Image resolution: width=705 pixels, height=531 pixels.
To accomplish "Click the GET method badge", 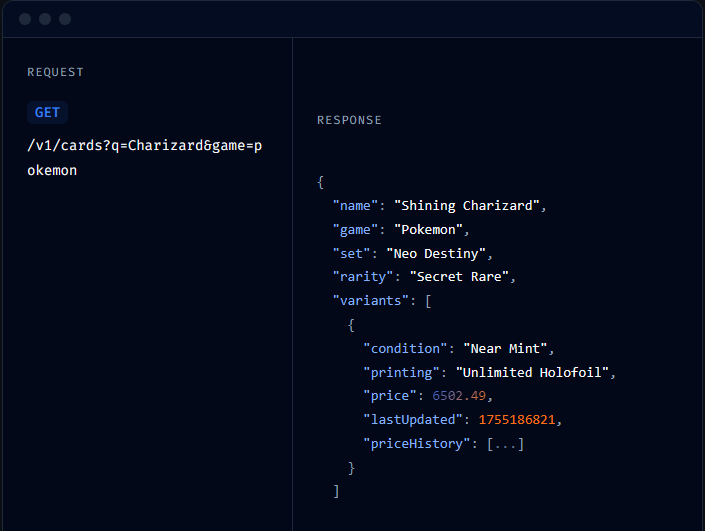I will tap(47, 112).
